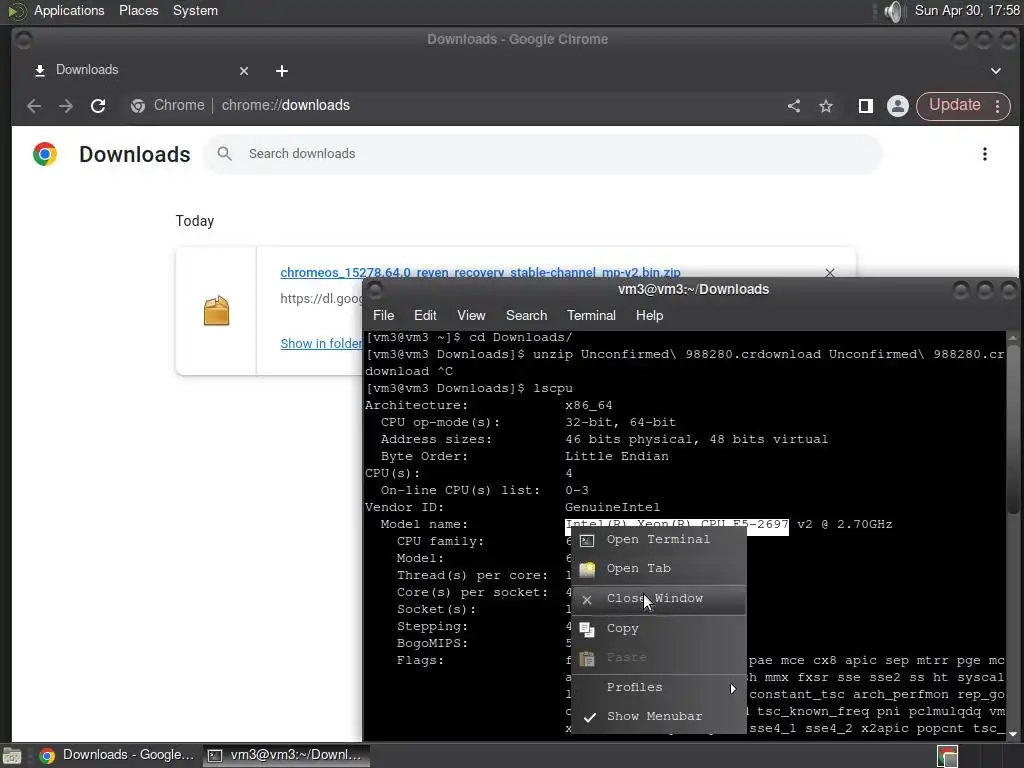Choose Open Tab in context menu
This screenshot has width=1024, height=768.
pyautogui.click(x=659, y=569)
